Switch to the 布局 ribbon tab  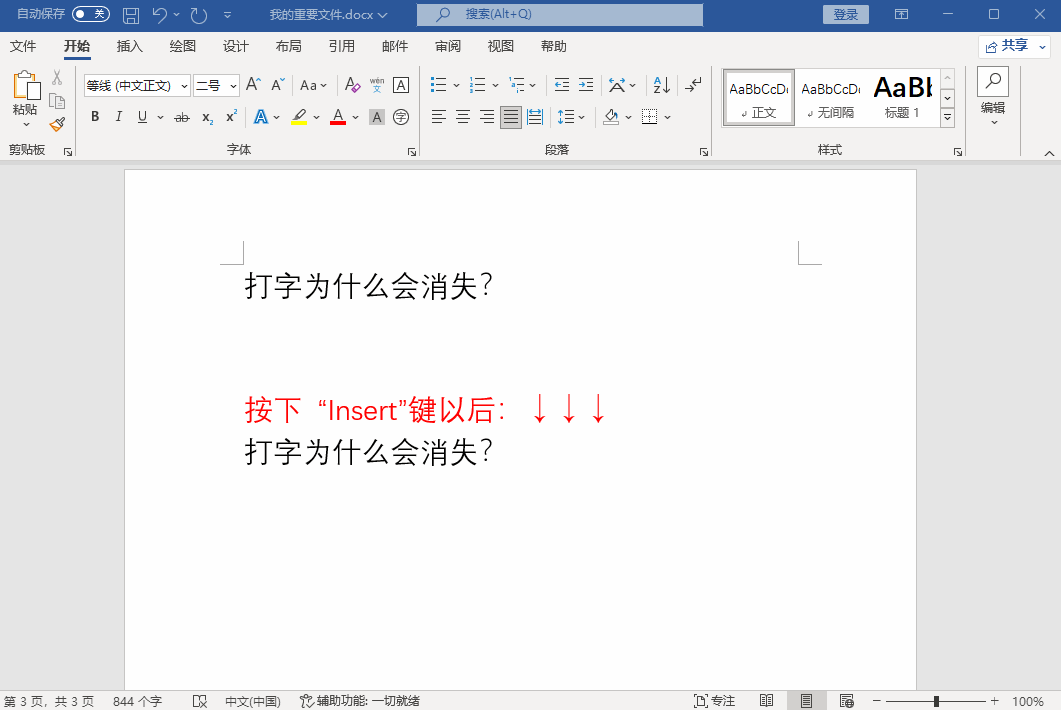(288, 46)
